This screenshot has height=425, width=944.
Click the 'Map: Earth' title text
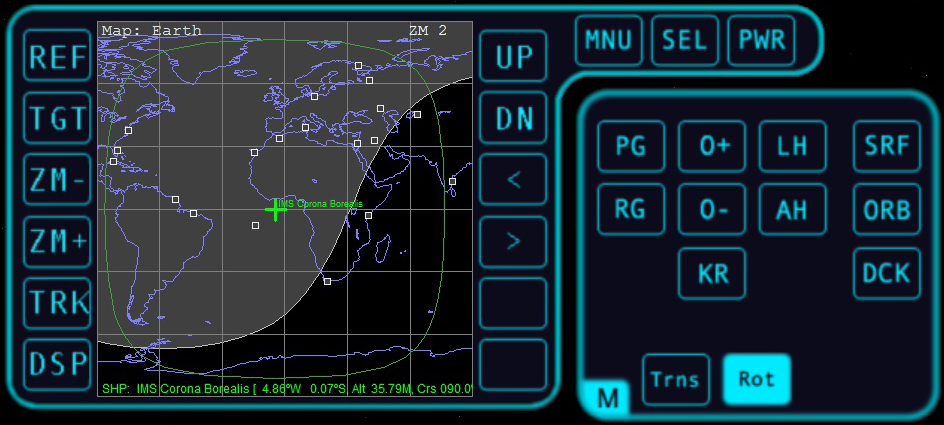151,31
